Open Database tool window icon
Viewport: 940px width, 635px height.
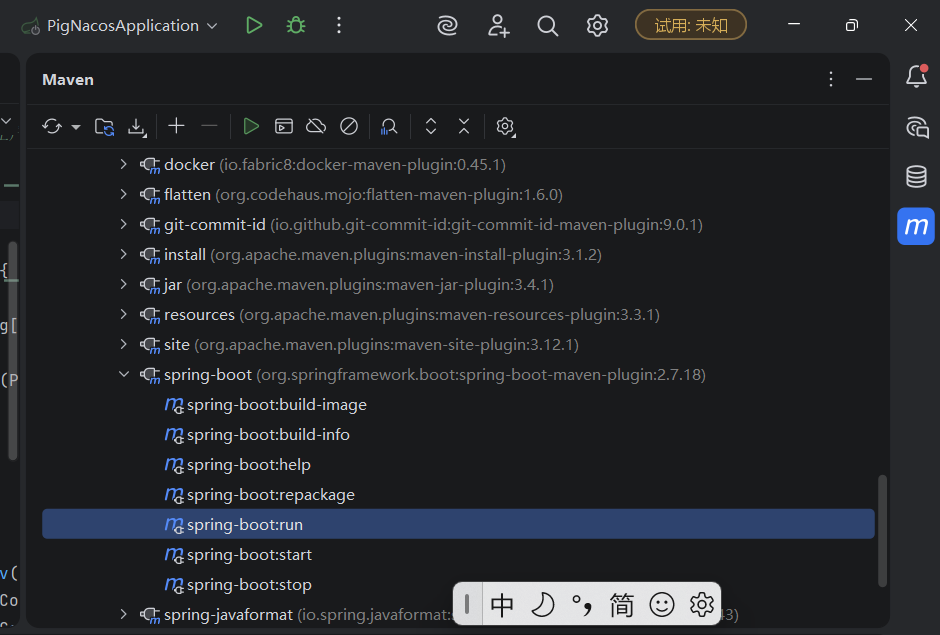(916, 177)
